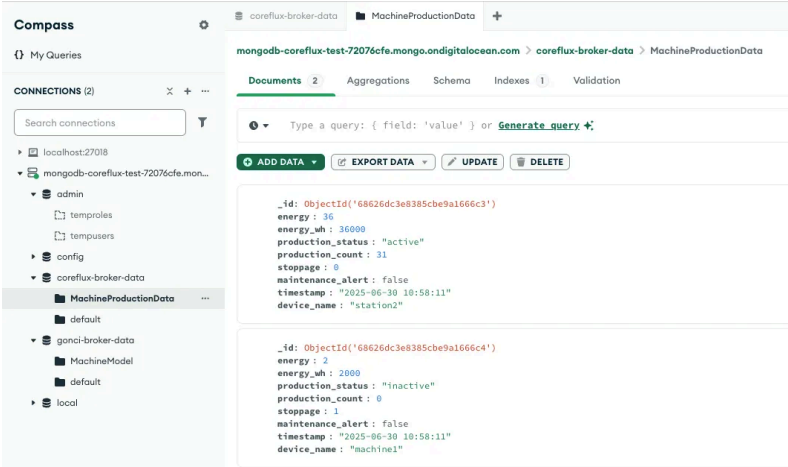
Task: Open a new tab with plus
Action: 497,16
